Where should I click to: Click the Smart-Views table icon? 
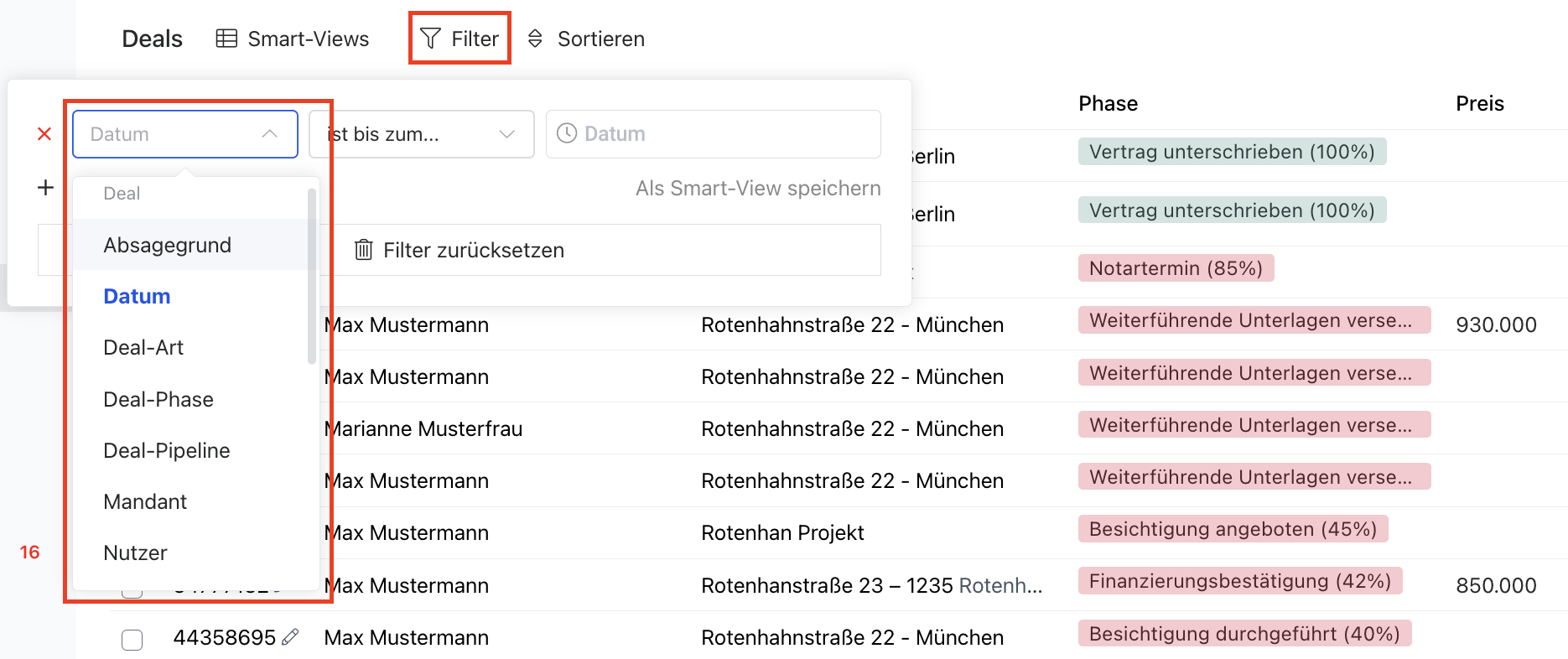click(226, 39)
